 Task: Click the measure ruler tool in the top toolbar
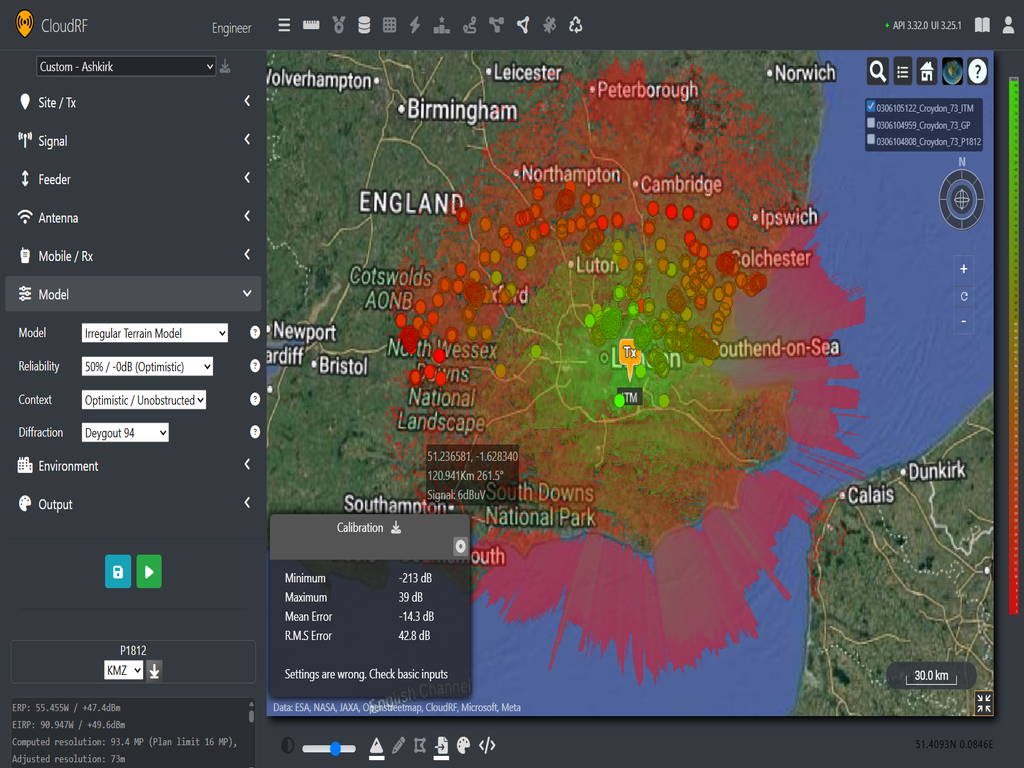pos(310,24)
